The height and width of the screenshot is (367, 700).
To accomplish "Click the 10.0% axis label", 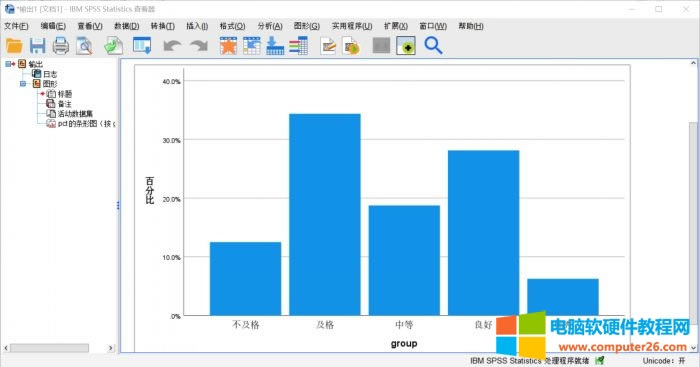I will pos(171,257).
